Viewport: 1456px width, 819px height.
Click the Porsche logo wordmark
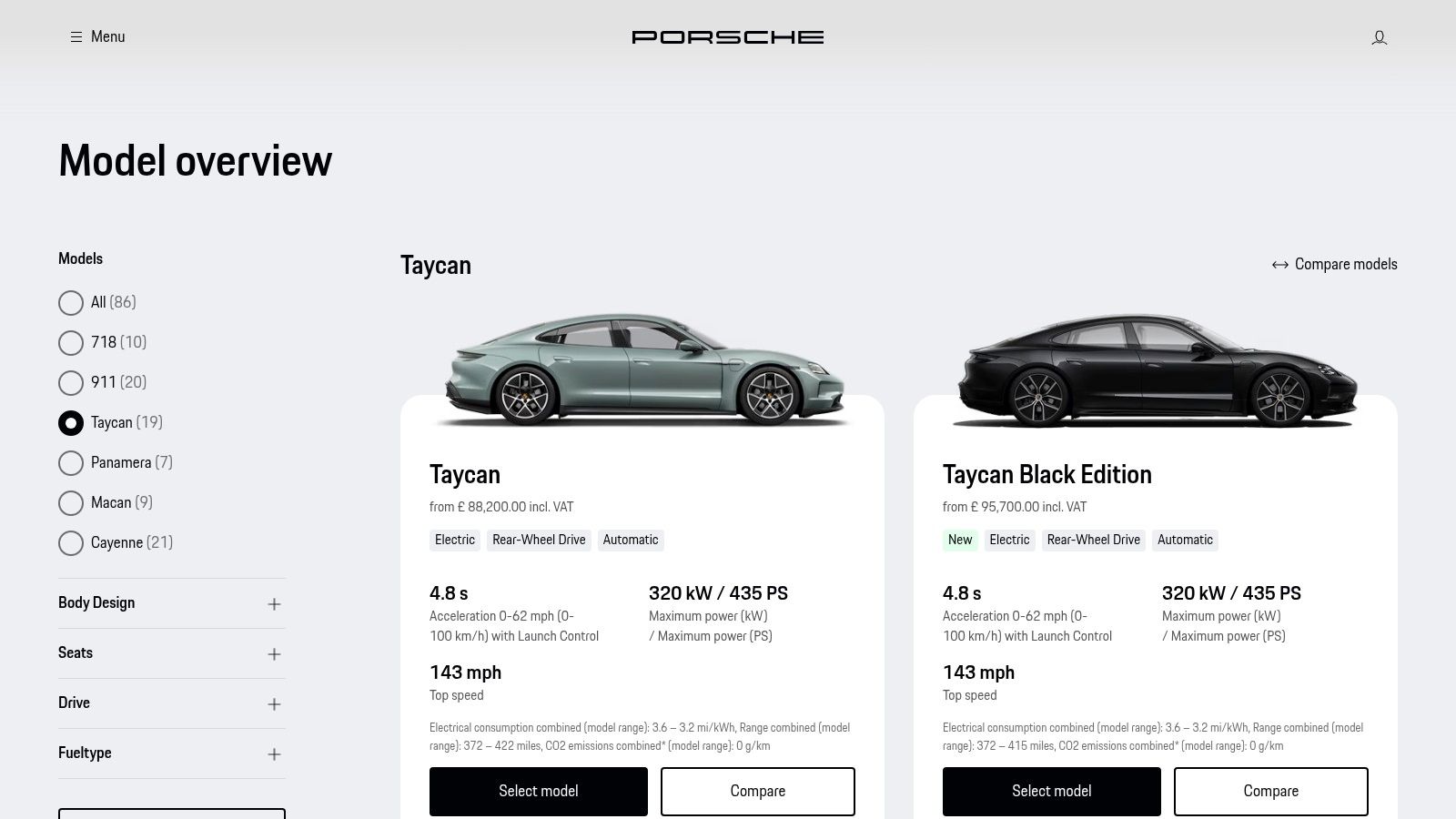click(x=727, y=37)
